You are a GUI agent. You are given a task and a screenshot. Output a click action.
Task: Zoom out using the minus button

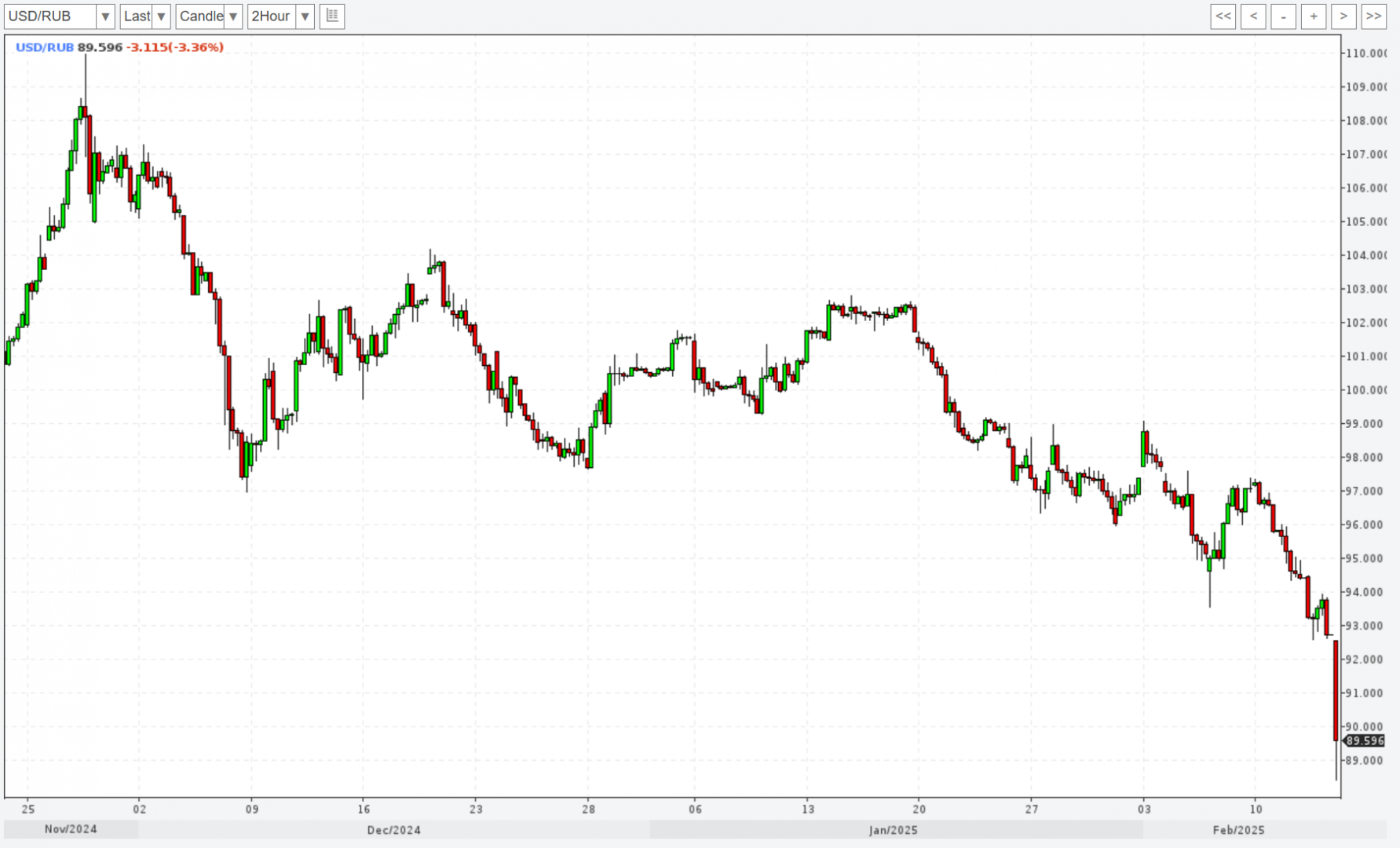[x=1283, y=16]
